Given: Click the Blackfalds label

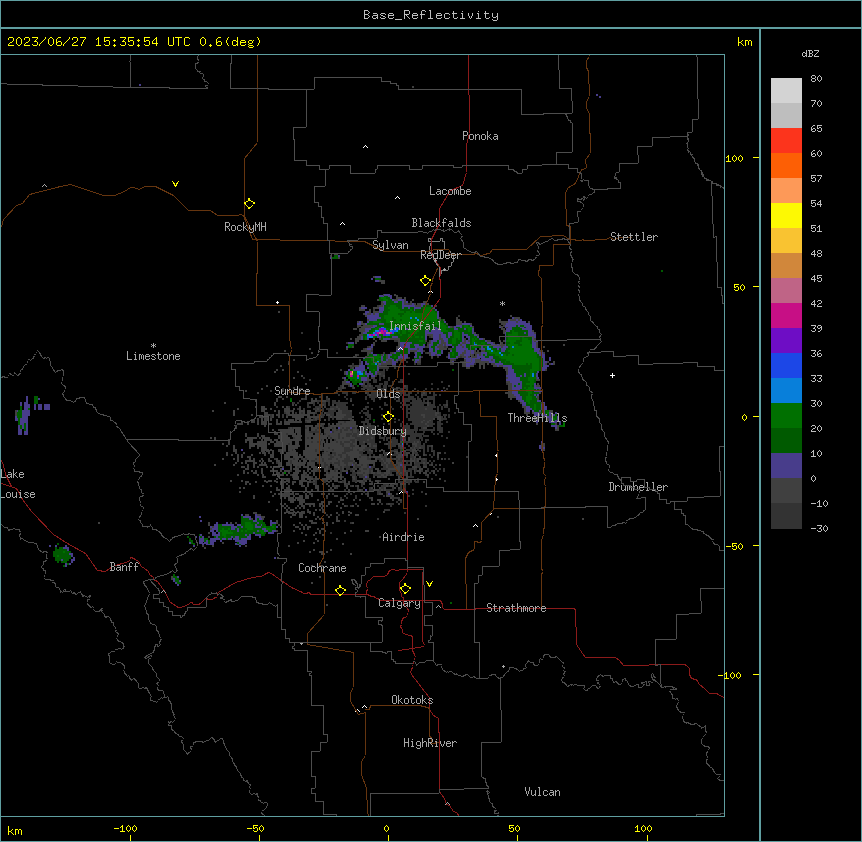Looking at the screenshot, I should click(441, 223).
